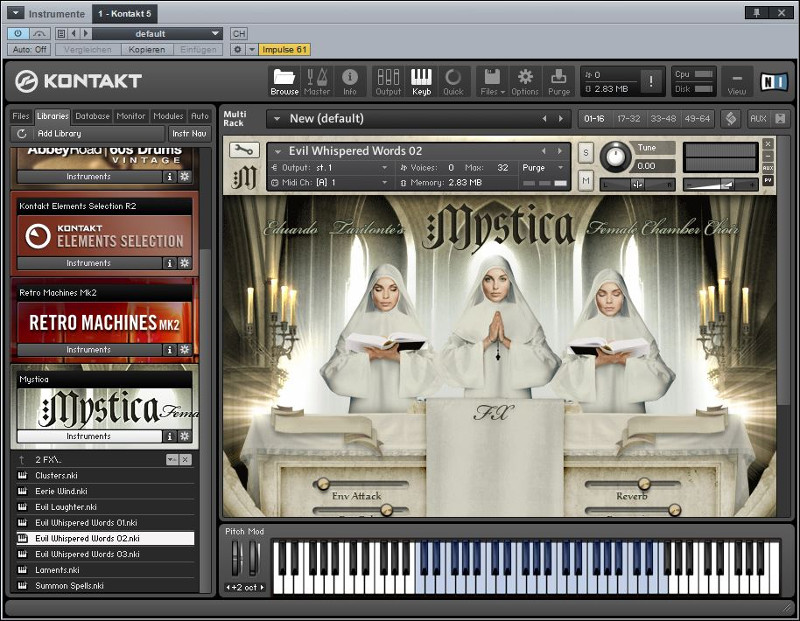Image resolution: width=800 pixels, height=621 pixels.
Task: Show the Info pane
Action: click(349, 81)
